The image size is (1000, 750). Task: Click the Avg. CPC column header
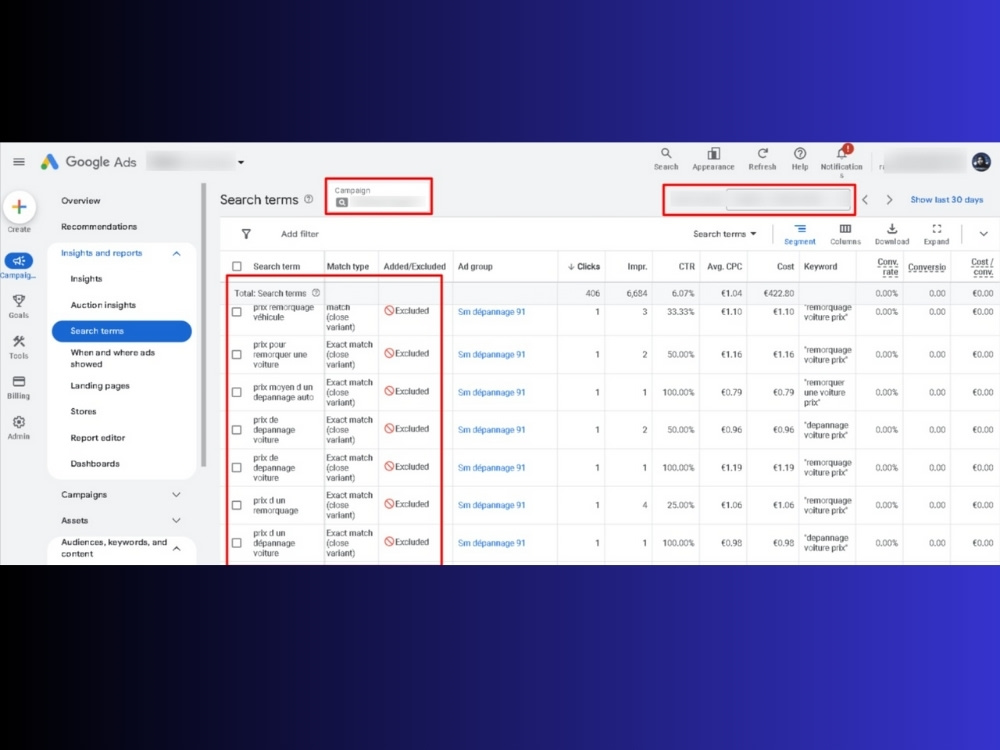(x=724, y=267)
